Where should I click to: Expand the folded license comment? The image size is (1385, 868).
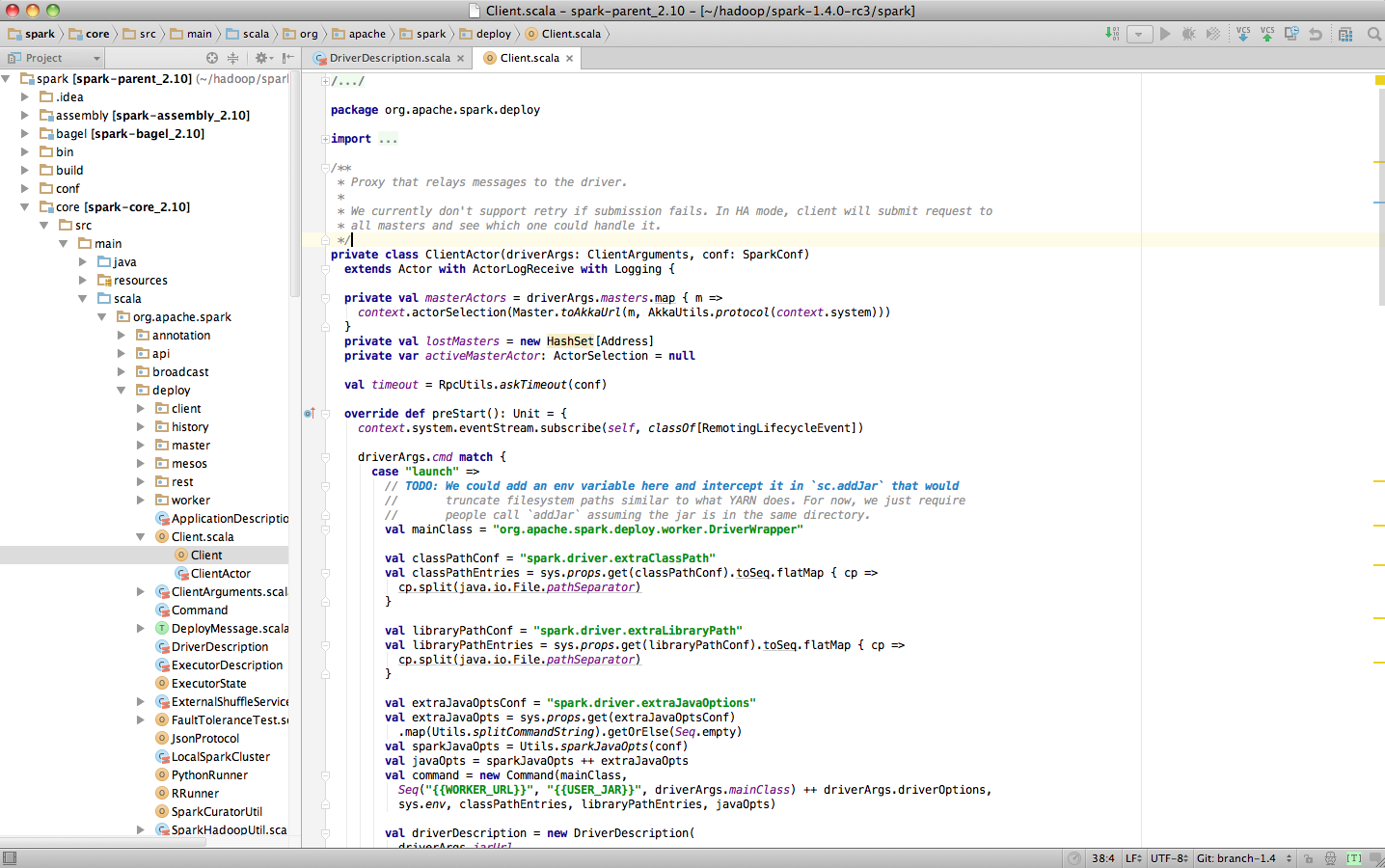click(325, 81)
